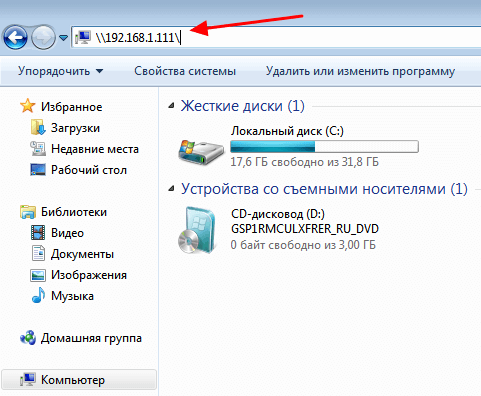Click GSP1RMCULXFRER_RU_DVD volume name
The image size is (481, 396).
pos(305,229)
